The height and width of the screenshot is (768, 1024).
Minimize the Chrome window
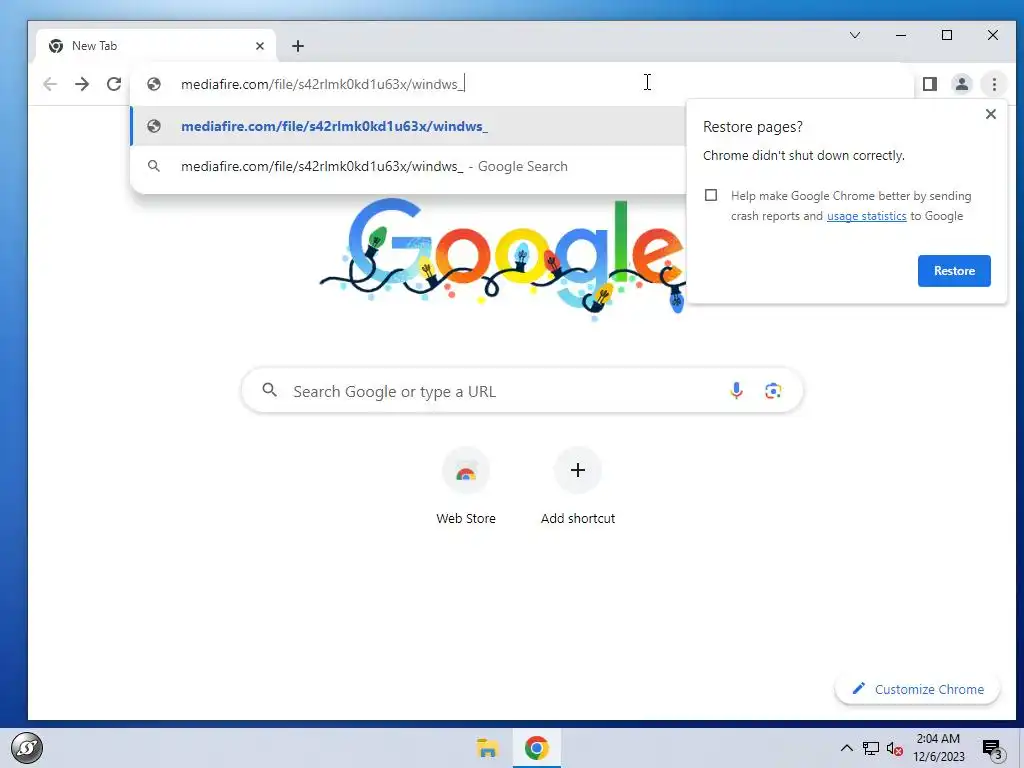pos(901,35)
